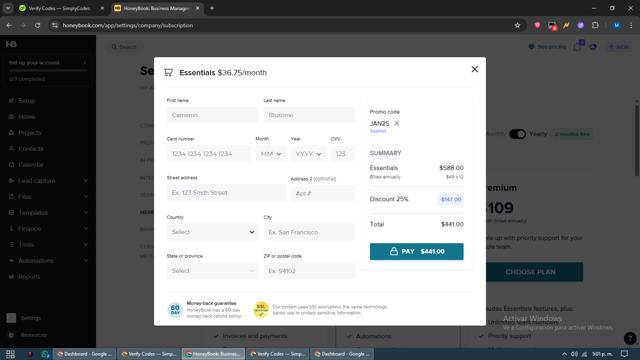Click the pink shield extension icon
Image resolution: width=640 pixels, height=360 pixels.
point(537,25)
